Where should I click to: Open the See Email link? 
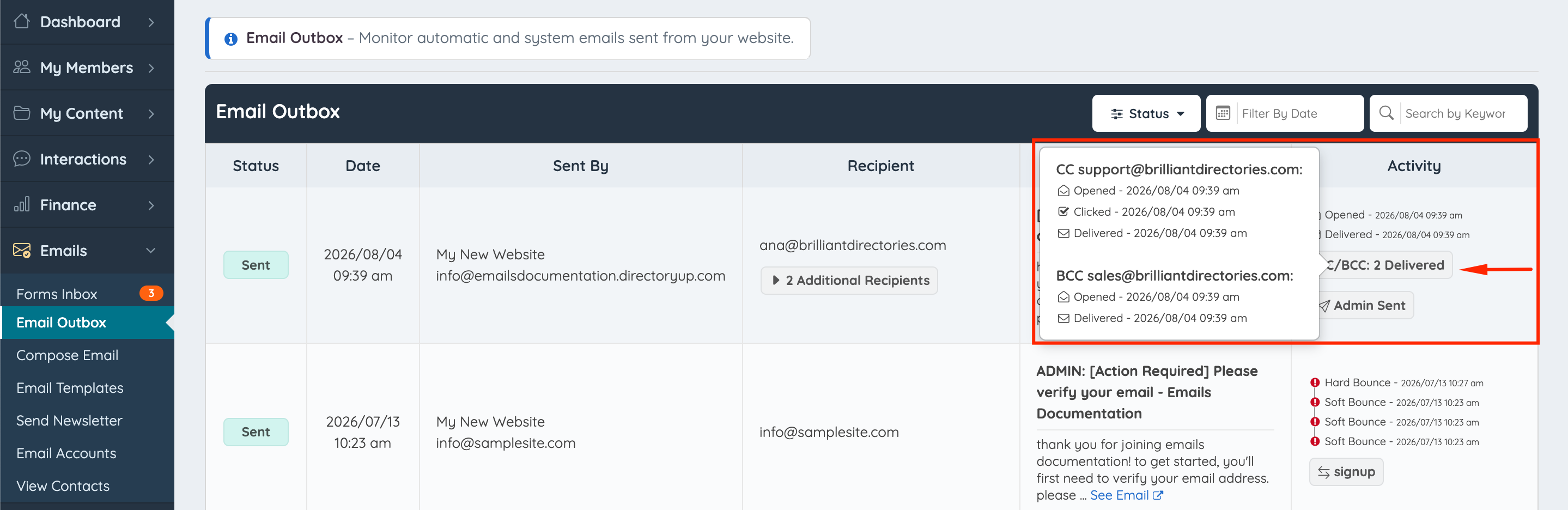coord(1126,495)
